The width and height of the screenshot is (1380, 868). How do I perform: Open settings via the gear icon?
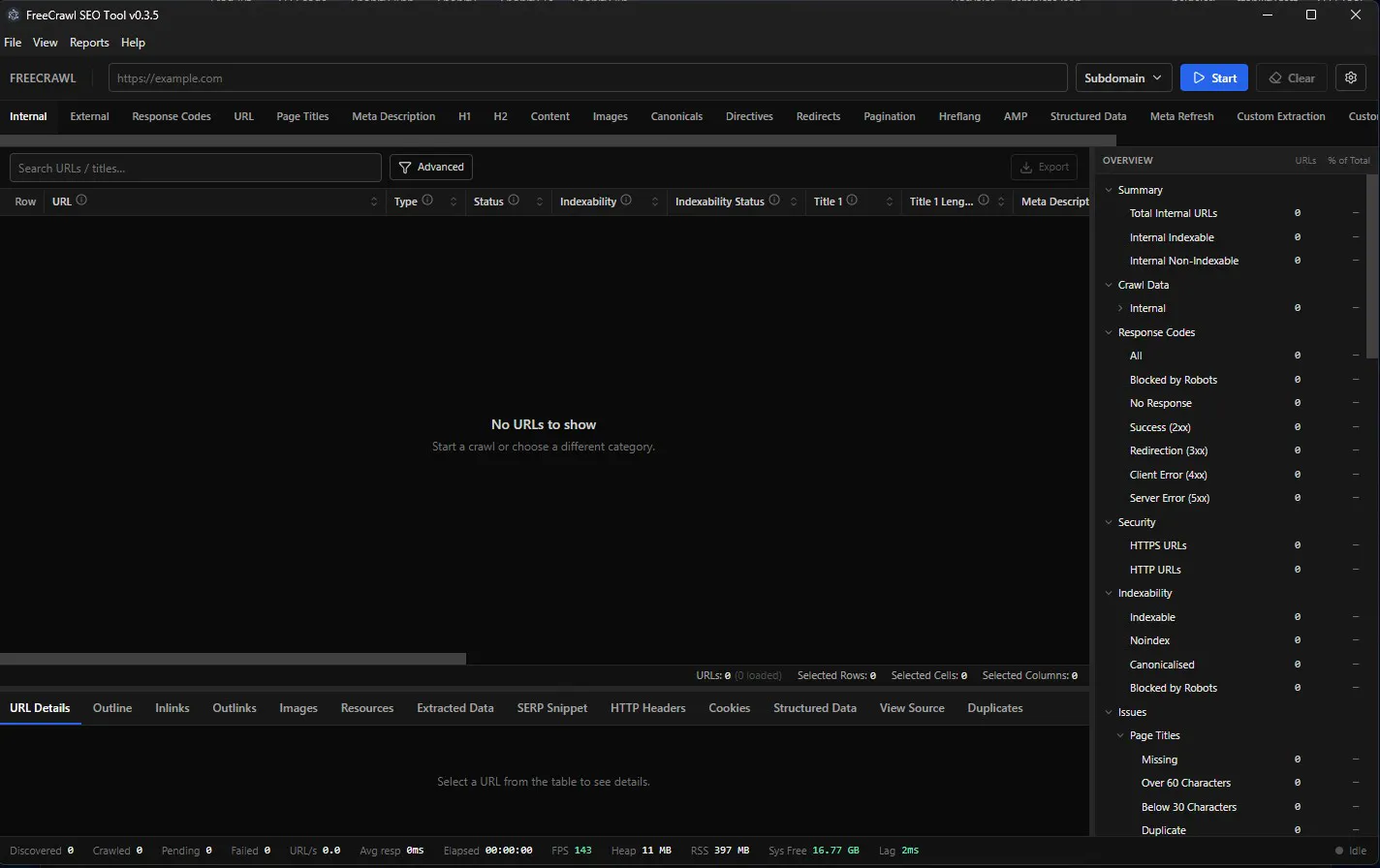click(1351, 77)
